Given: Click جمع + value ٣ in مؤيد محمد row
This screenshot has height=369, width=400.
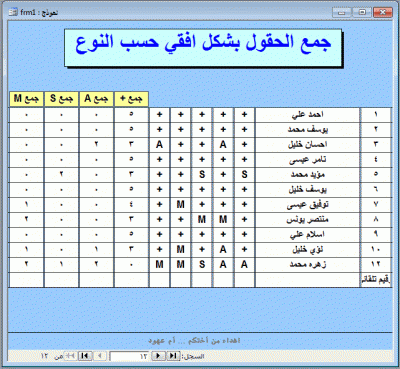Looking at the screenshot, I should (131, 174).
